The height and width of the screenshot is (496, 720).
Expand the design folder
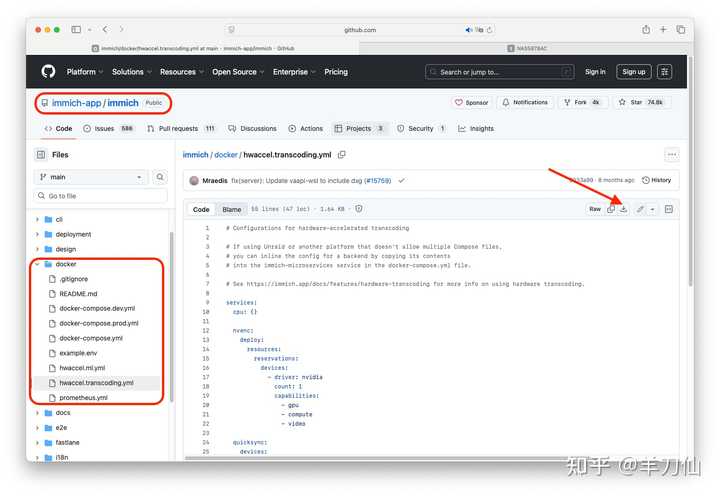[x=37, y=249]
